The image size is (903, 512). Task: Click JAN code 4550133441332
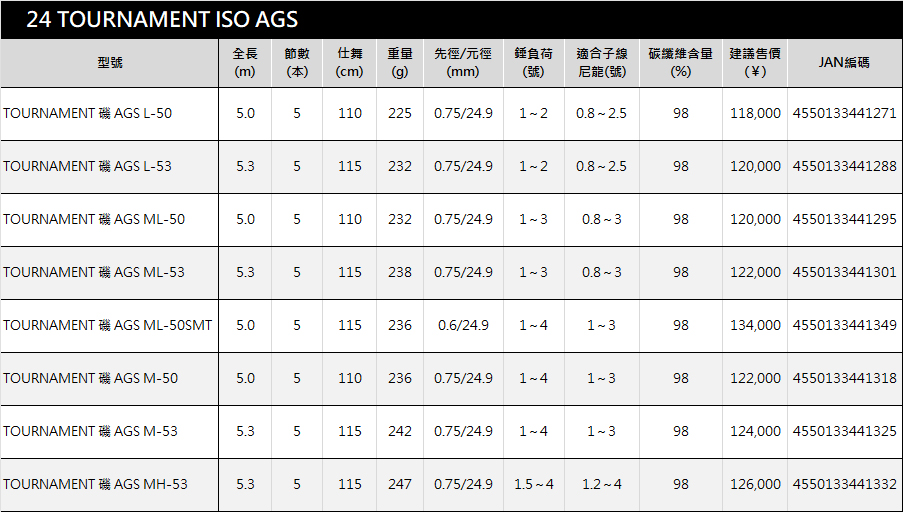844,485
